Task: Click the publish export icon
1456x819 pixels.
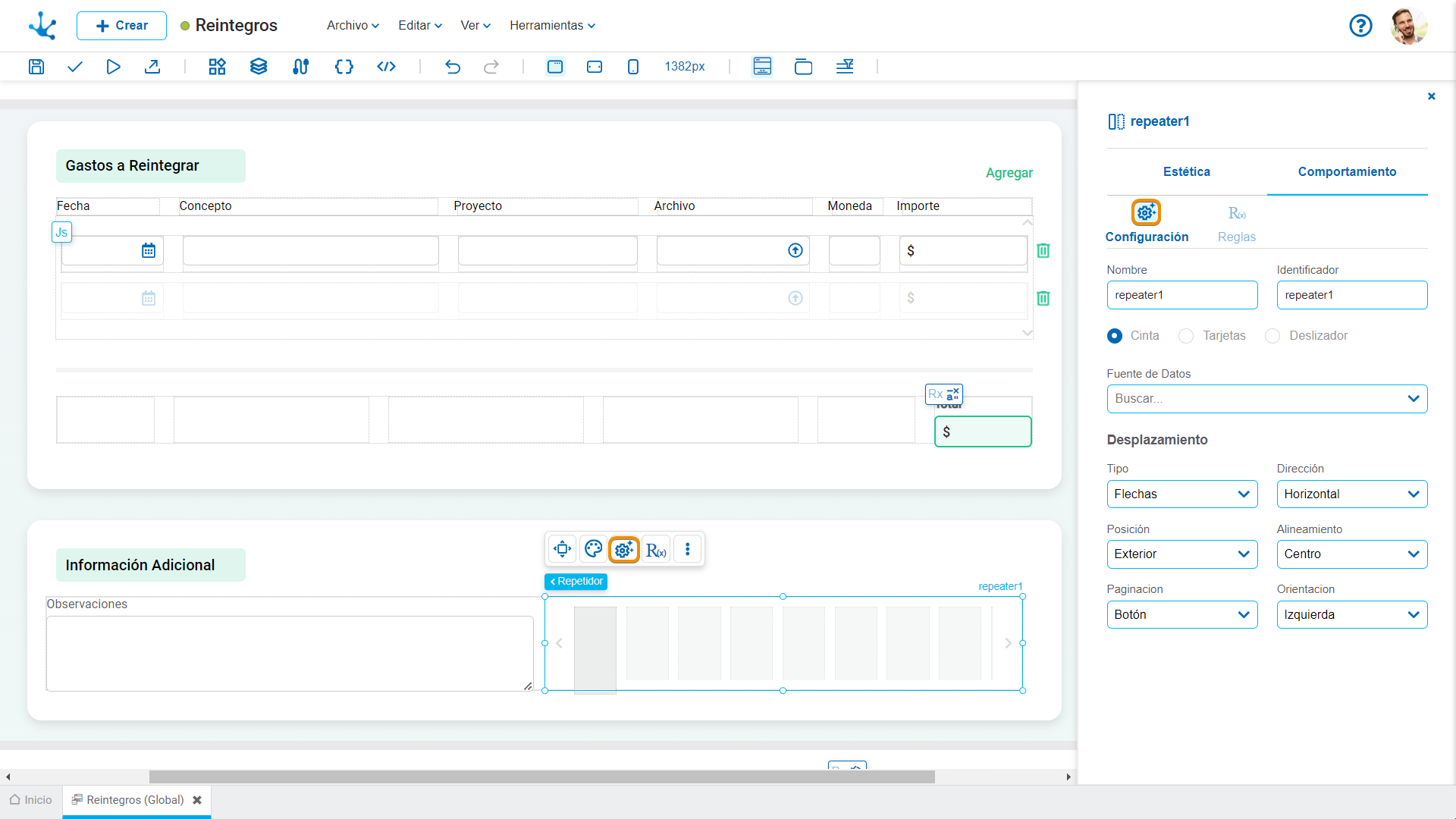Action: pyautogui.click(x=152, y=67)
